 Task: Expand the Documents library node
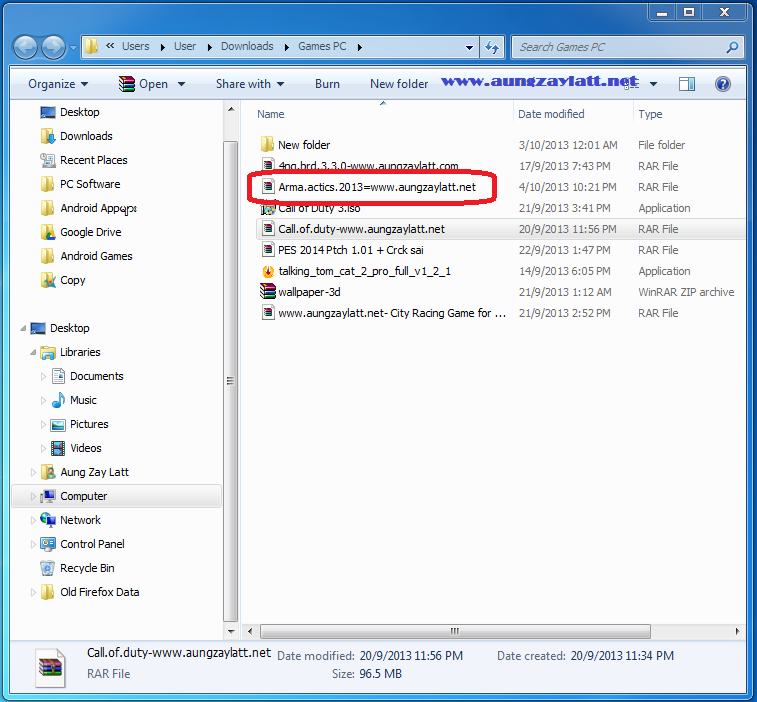point(43,376)
